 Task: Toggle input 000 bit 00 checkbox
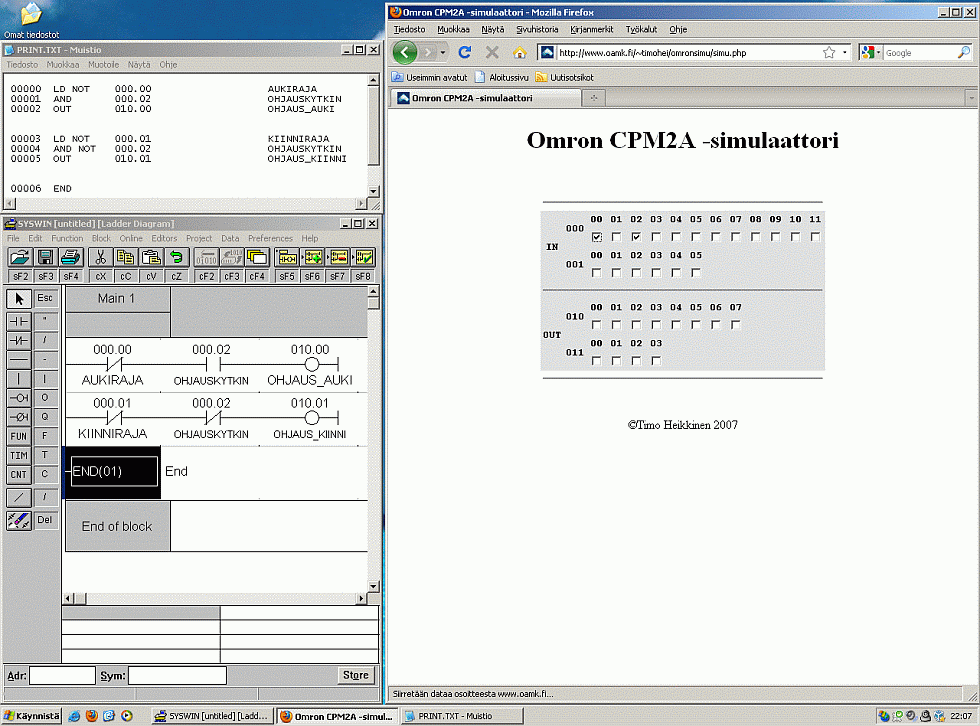pyautogui.click(x=597, y=237)
